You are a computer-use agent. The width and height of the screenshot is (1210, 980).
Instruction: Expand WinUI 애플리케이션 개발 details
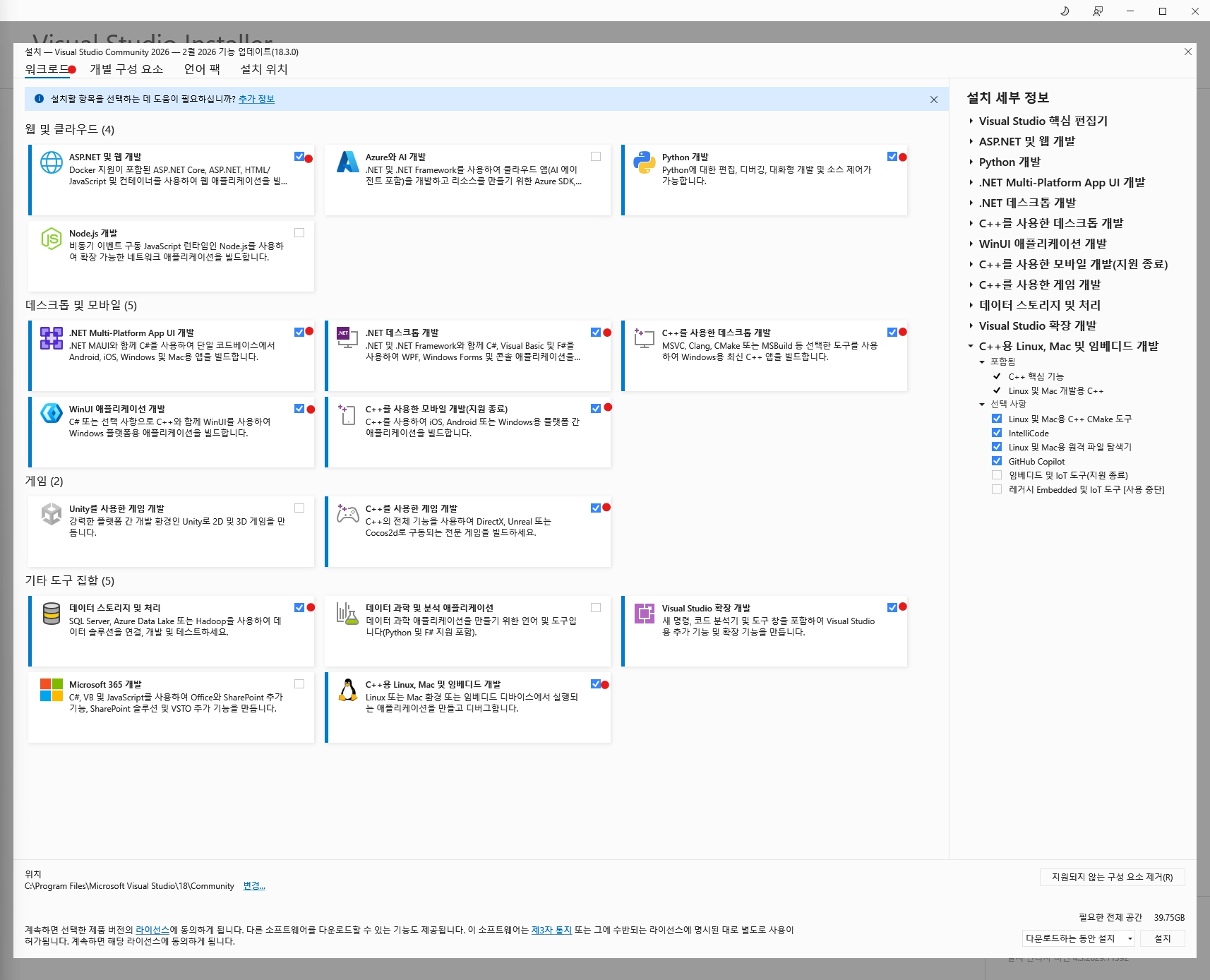point(971,244)
